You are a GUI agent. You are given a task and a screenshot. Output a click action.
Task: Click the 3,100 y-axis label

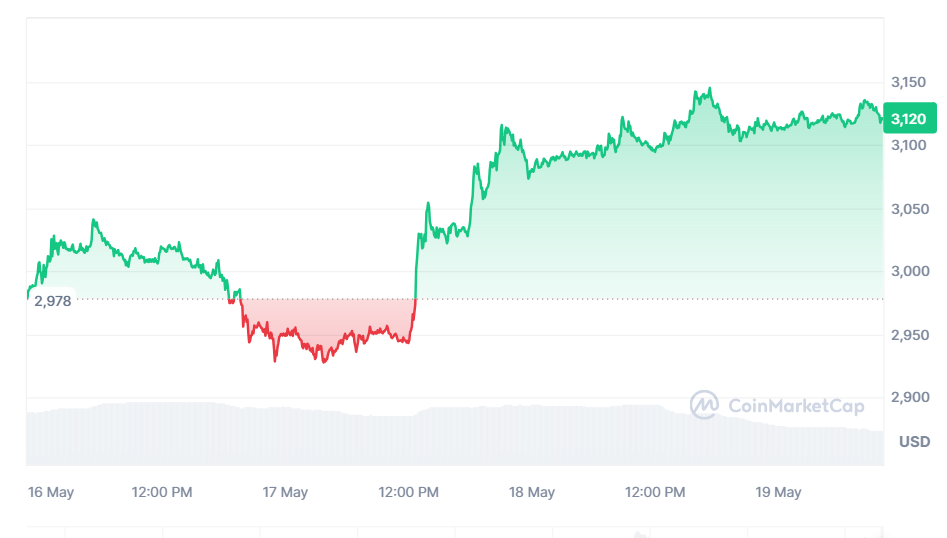(x=908, y=145)
